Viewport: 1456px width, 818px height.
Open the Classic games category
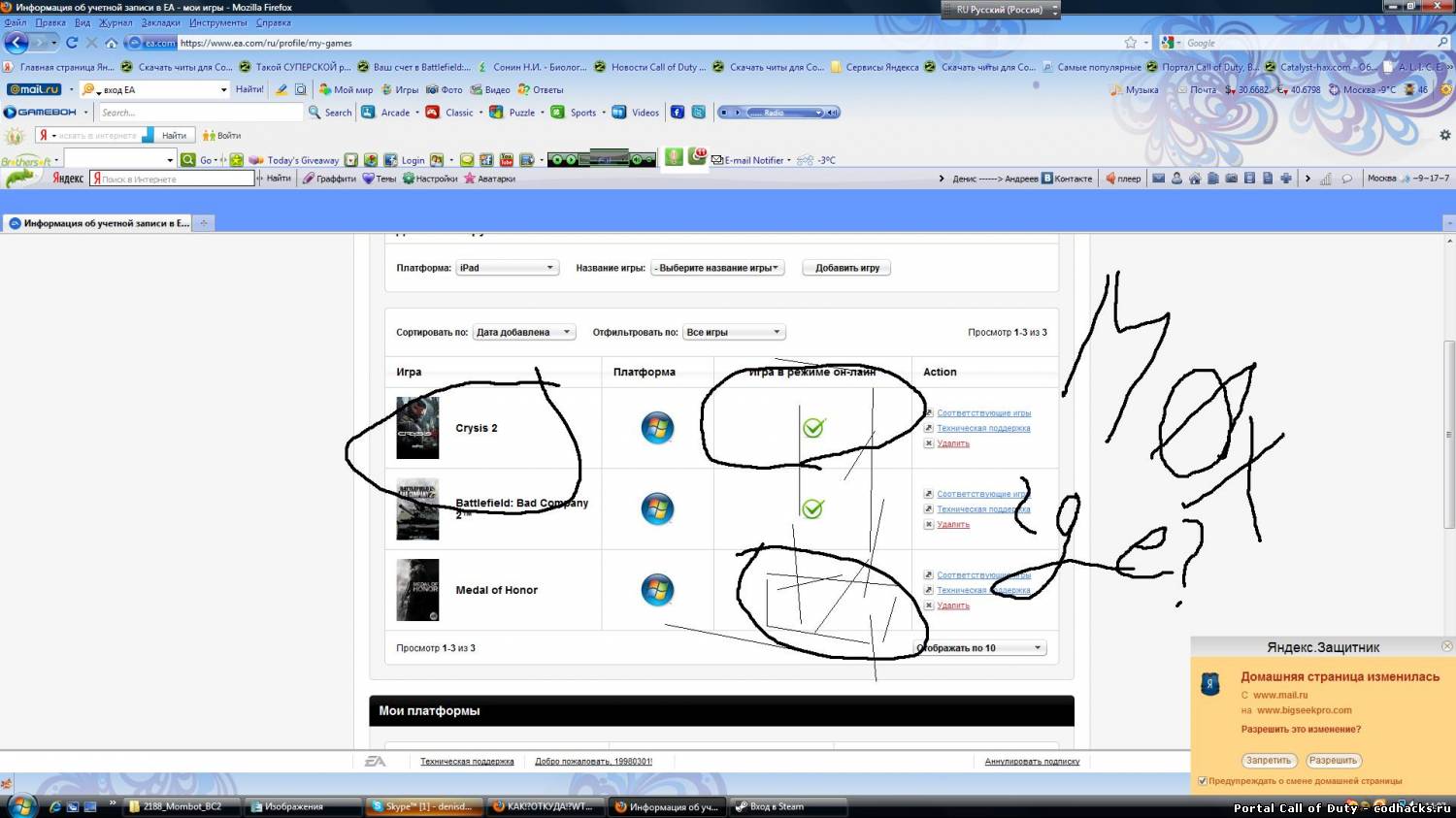451,113
